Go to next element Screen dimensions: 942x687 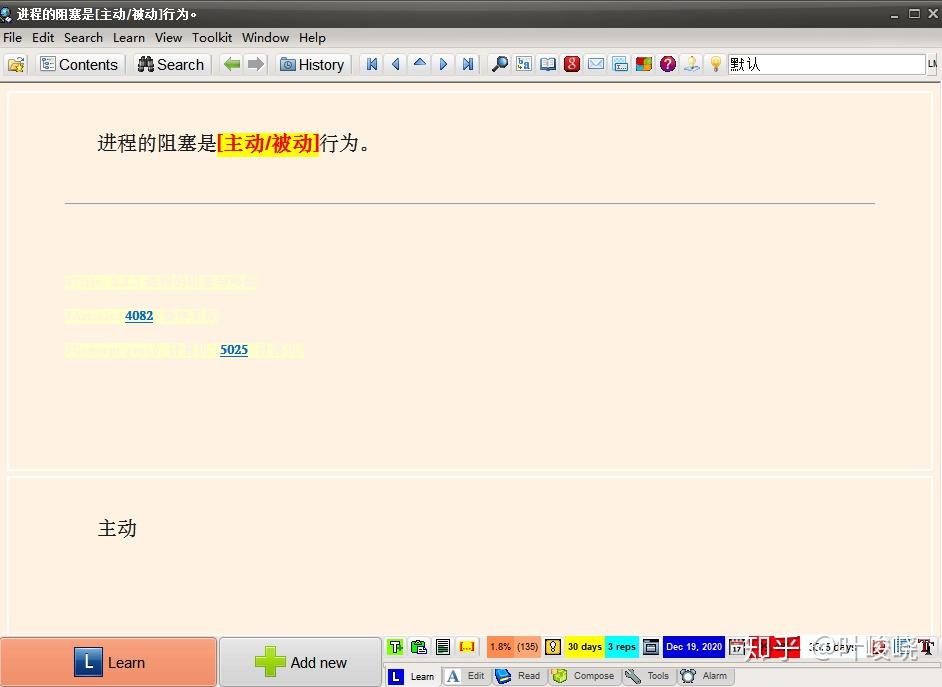pos(443,64)
